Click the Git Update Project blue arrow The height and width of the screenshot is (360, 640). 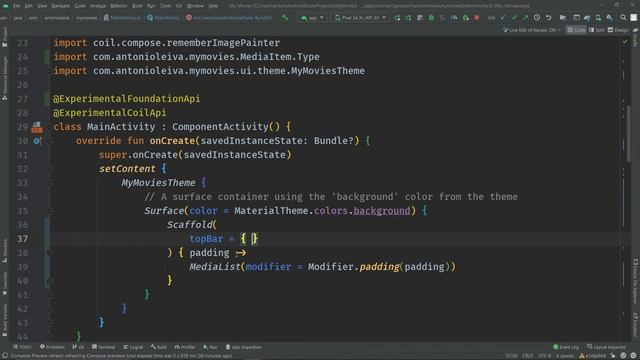click(x=503, y=18)
